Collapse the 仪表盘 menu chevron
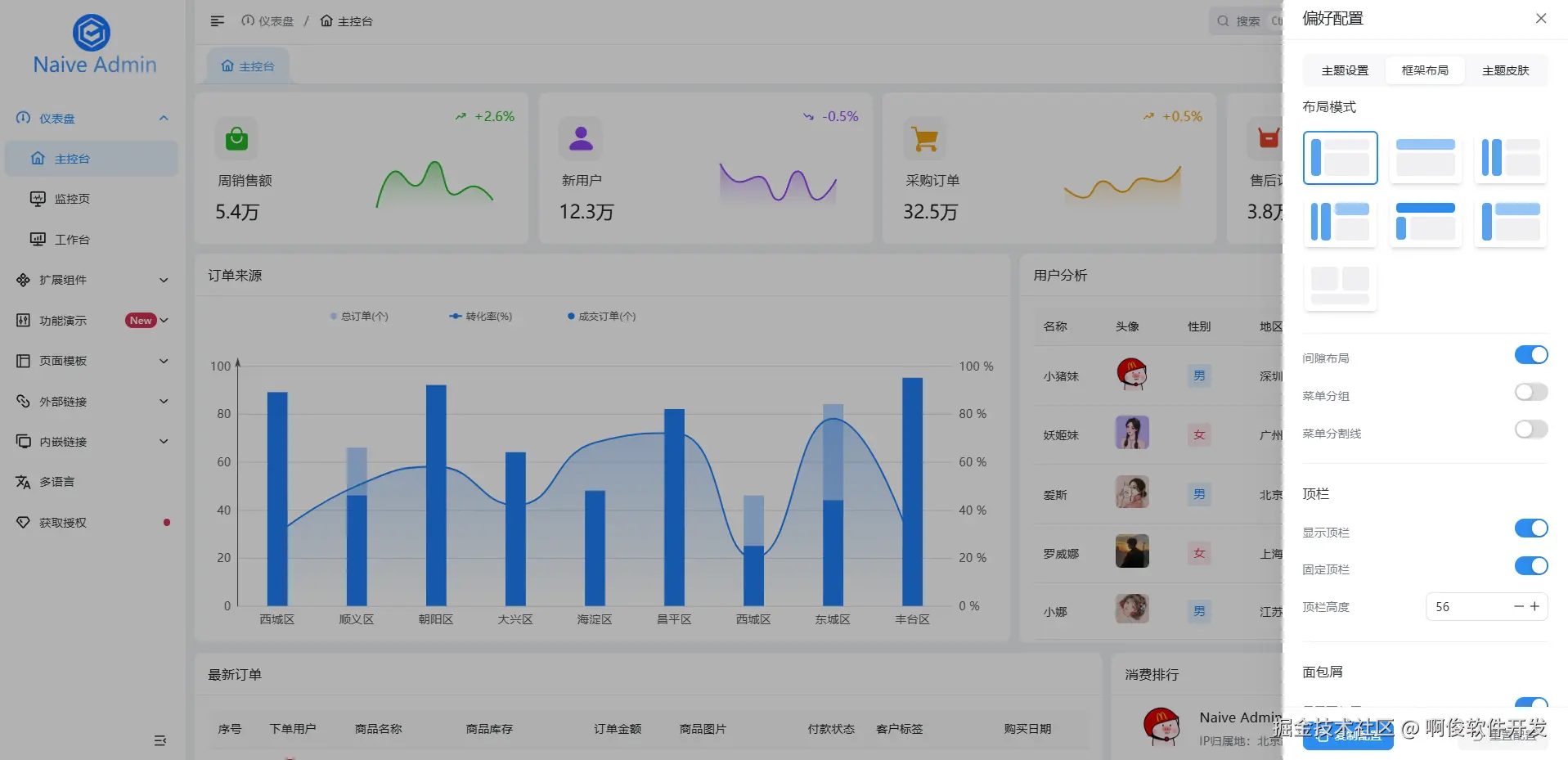Screen dimensions: 1568x760 (164, 118)
